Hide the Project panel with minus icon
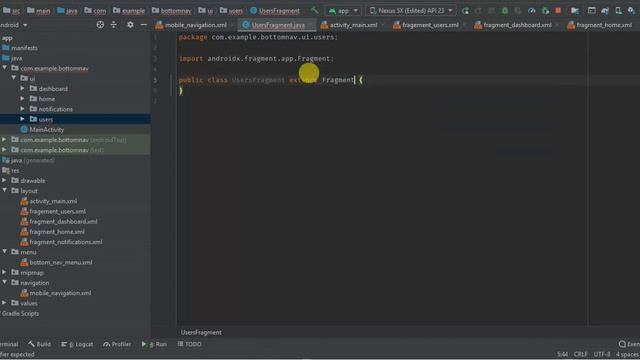 point(144,25)
